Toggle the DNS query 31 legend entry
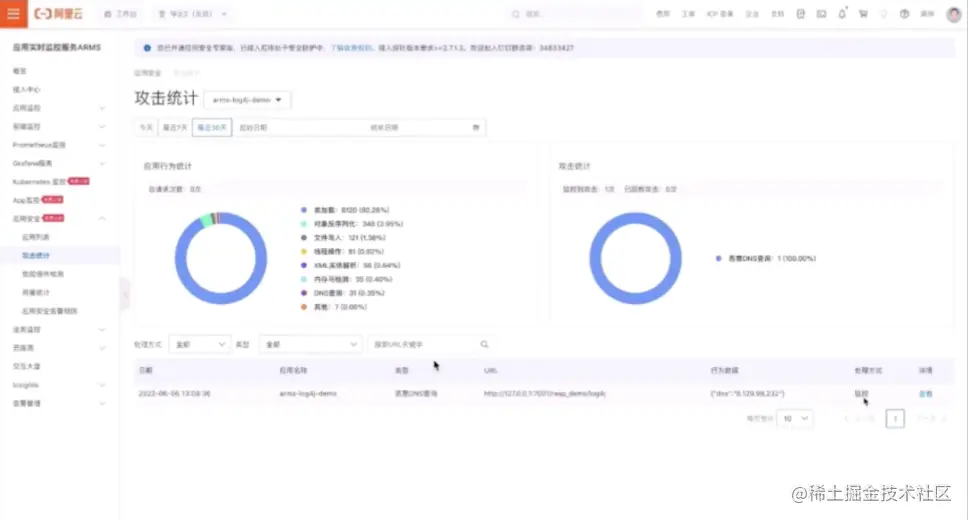 tap(343, 293)
